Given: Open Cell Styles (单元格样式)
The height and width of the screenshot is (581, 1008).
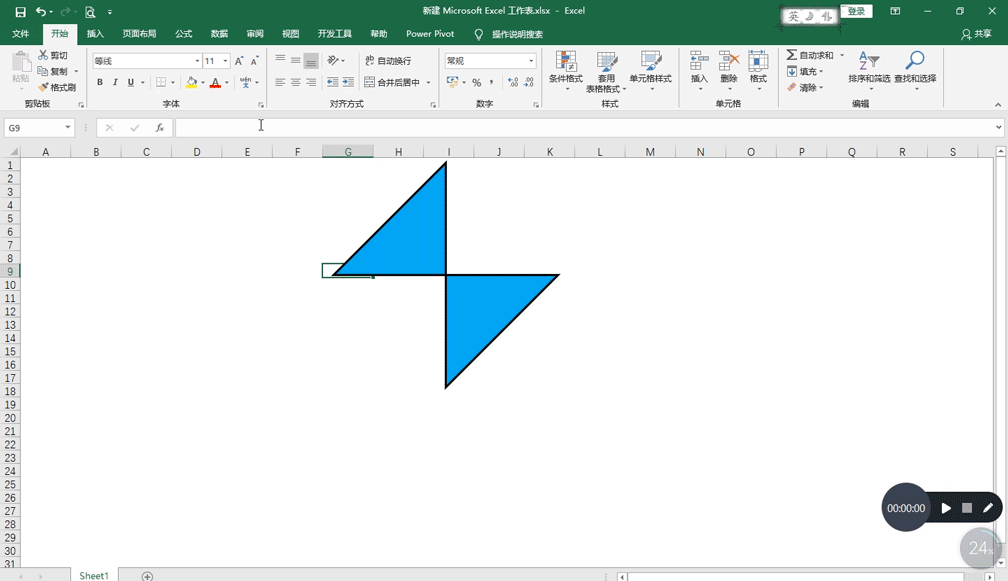Looking at the screenshot, I should (x=651, y=71).
